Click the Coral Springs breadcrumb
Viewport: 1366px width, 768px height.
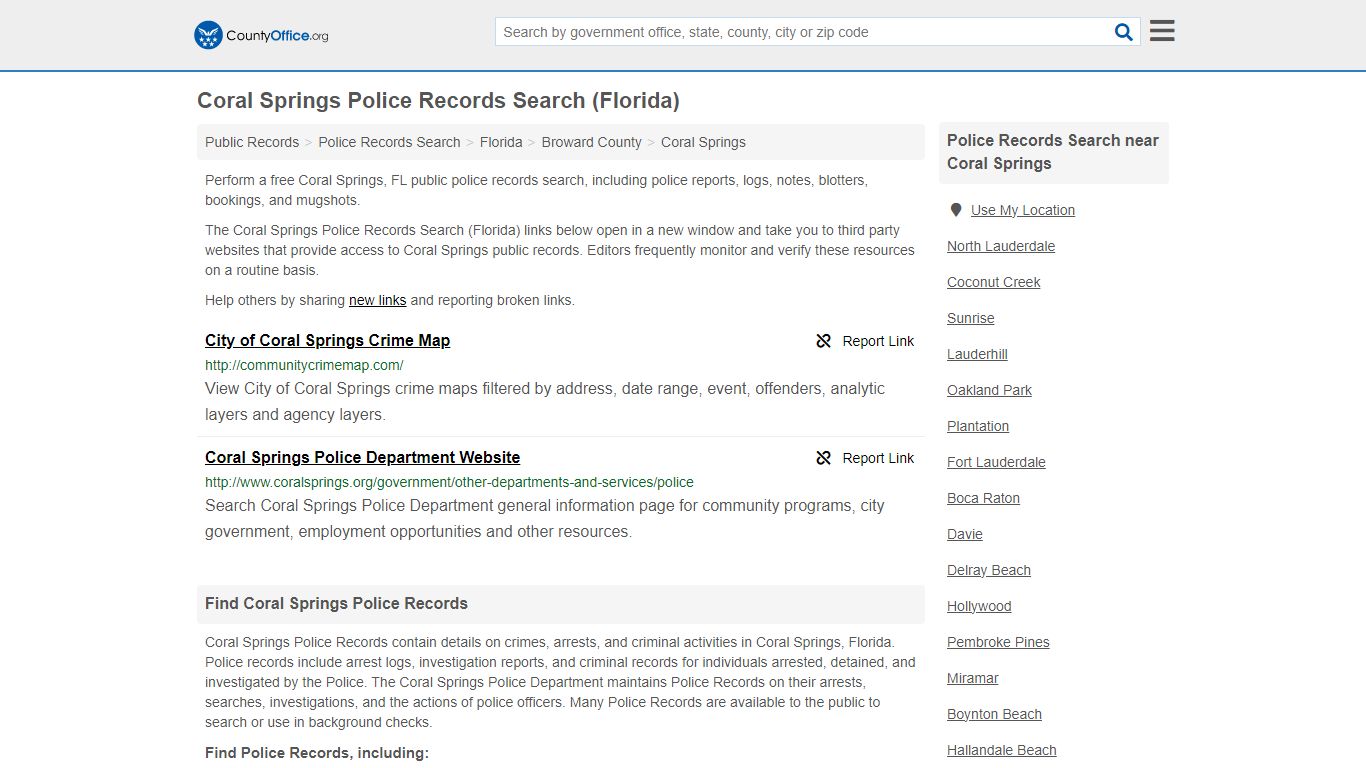point(703,142)
